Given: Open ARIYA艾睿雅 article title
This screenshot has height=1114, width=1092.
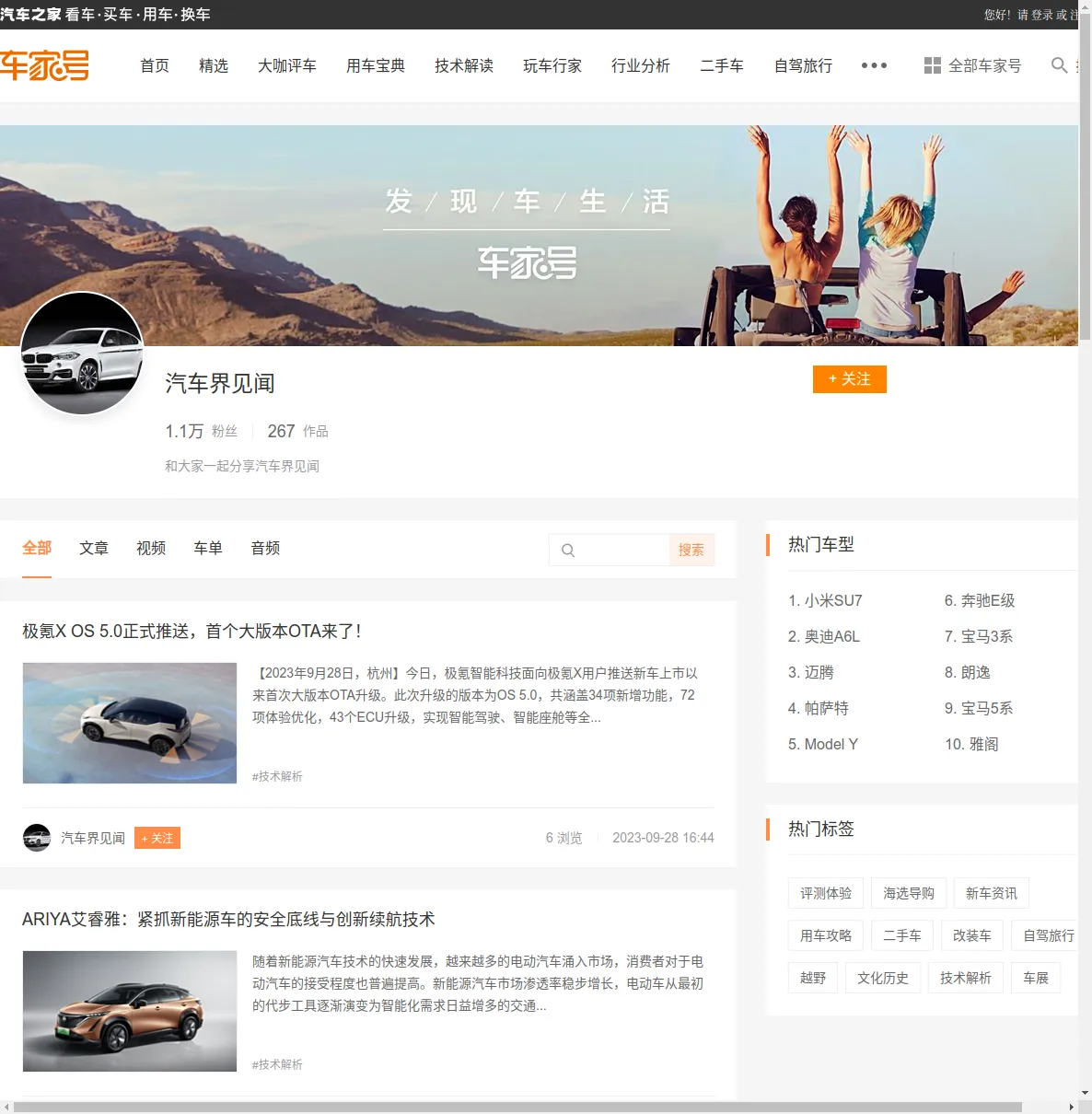Looking at the screenshot, I should pos(228,920).
